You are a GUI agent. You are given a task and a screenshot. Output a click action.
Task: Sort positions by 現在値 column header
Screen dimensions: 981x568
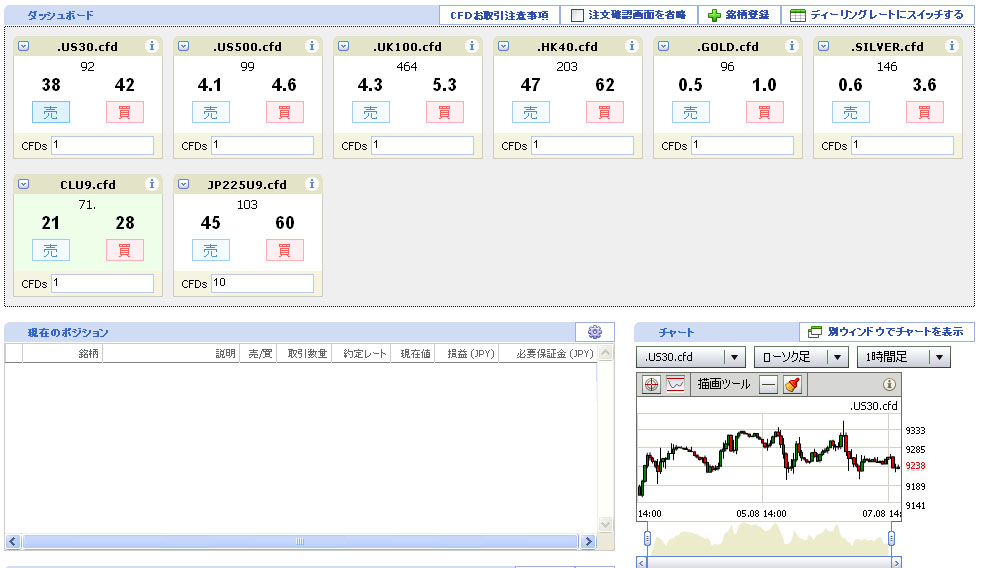point(415,353)
